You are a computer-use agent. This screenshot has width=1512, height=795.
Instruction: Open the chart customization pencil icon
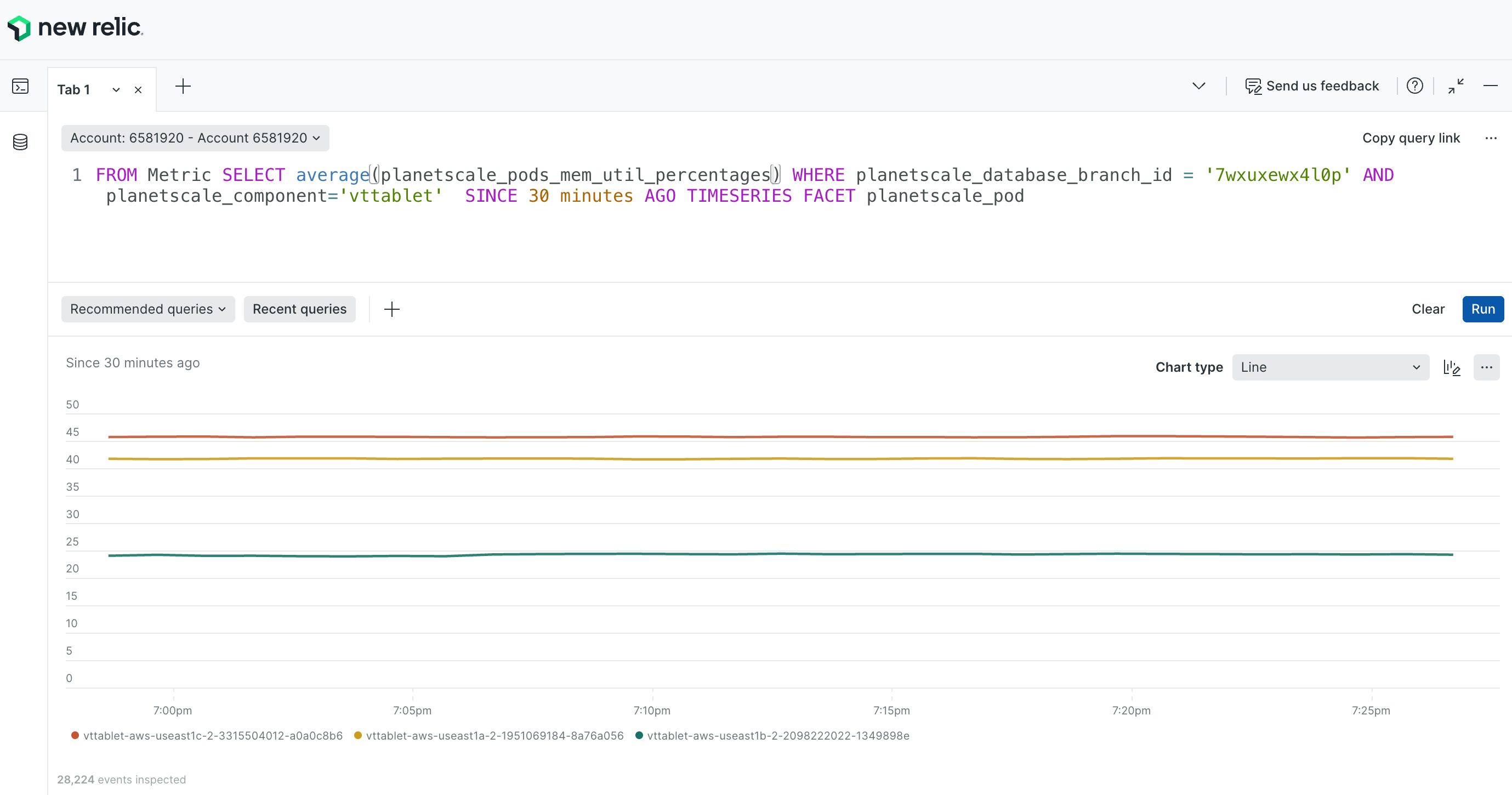[1452, 367]
